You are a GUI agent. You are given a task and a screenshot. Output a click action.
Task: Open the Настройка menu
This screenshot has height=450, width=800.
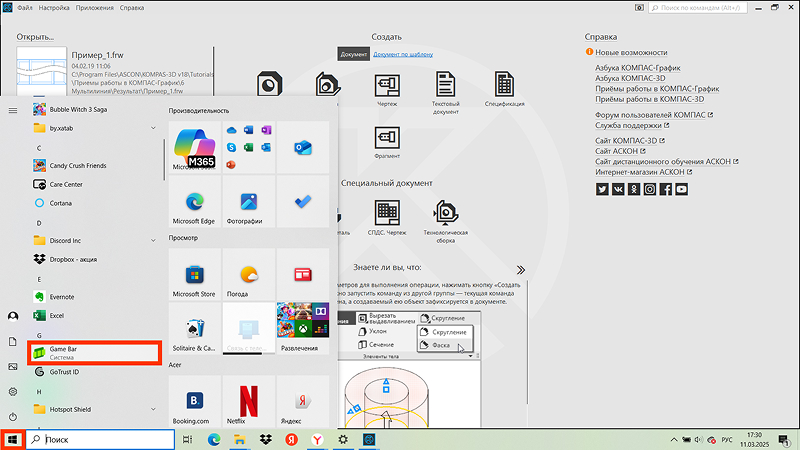pos(54,8)
